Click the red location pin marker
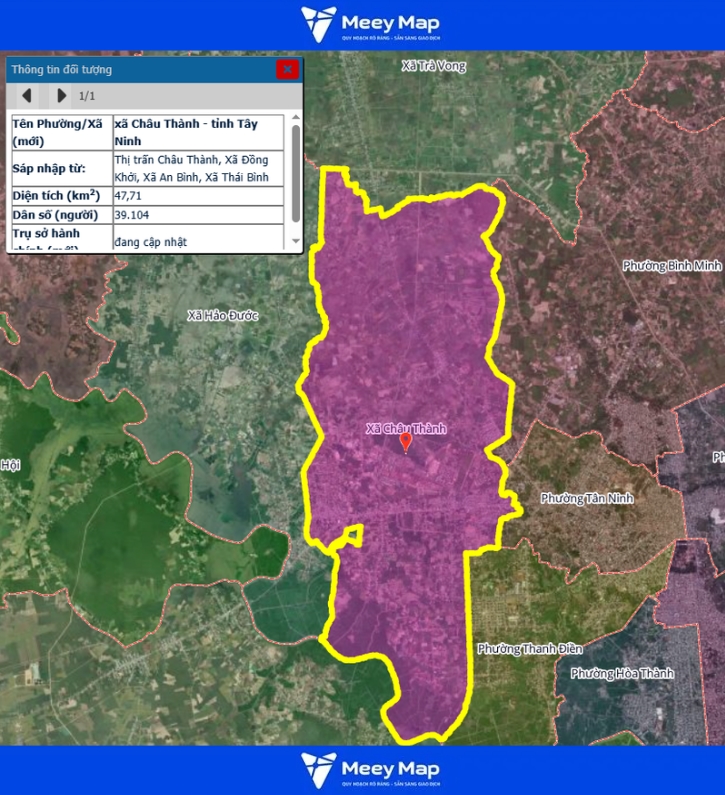 click(x=405, y=442)
